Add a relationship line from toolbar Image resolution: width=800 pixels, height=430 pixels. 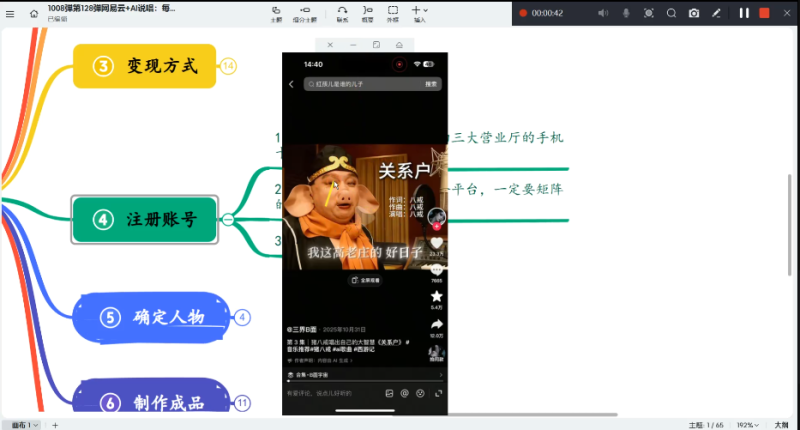pyautogui.click(x=342, y=14)
